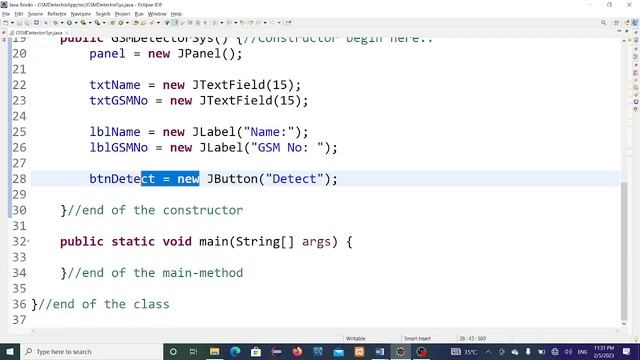Open Microsoft Edge from the taskbar

point(235,351)
